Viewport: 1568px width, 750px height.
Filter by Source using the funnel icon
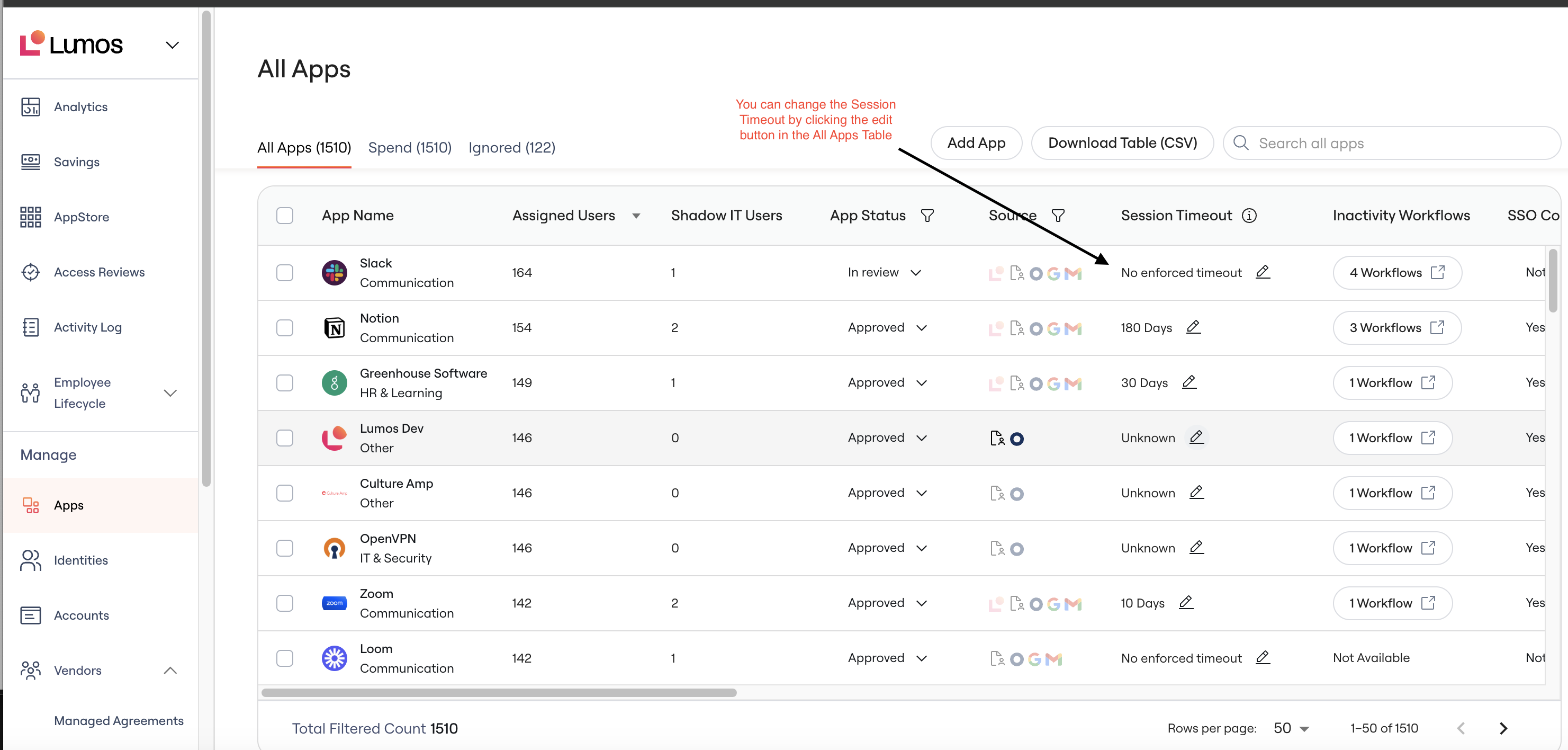pos(1058,216)
